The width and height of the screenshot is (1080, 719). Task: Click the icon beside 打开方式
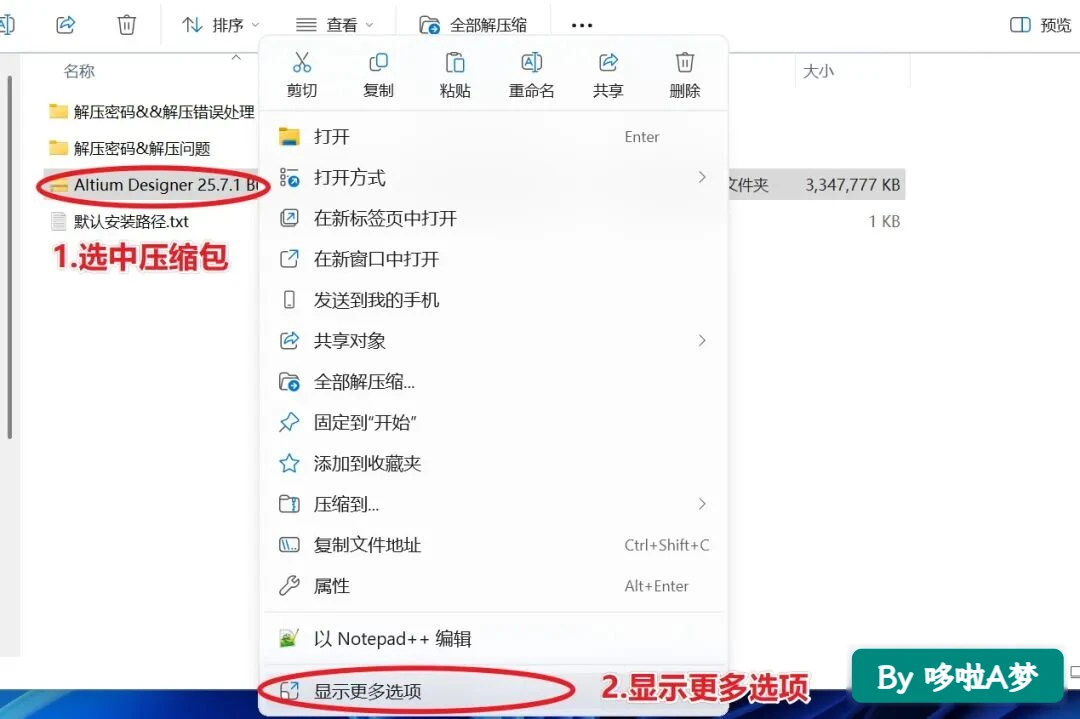tap(289, 178)
